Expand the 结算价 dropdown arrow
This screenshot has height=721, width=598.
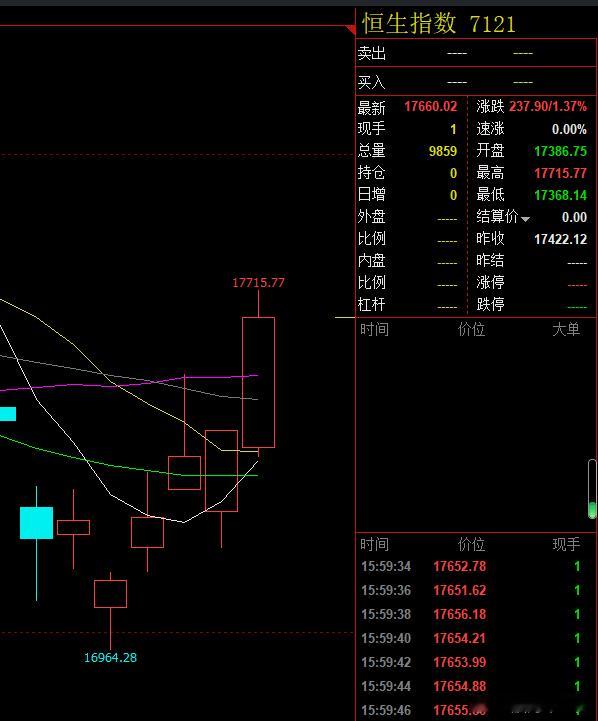point(525,219)
